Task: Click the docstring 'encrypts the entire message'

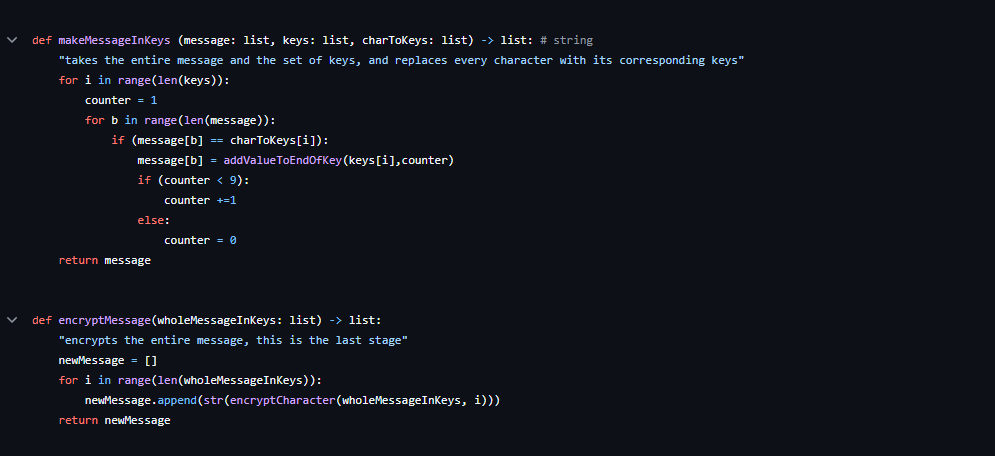Action: (233, 340)
